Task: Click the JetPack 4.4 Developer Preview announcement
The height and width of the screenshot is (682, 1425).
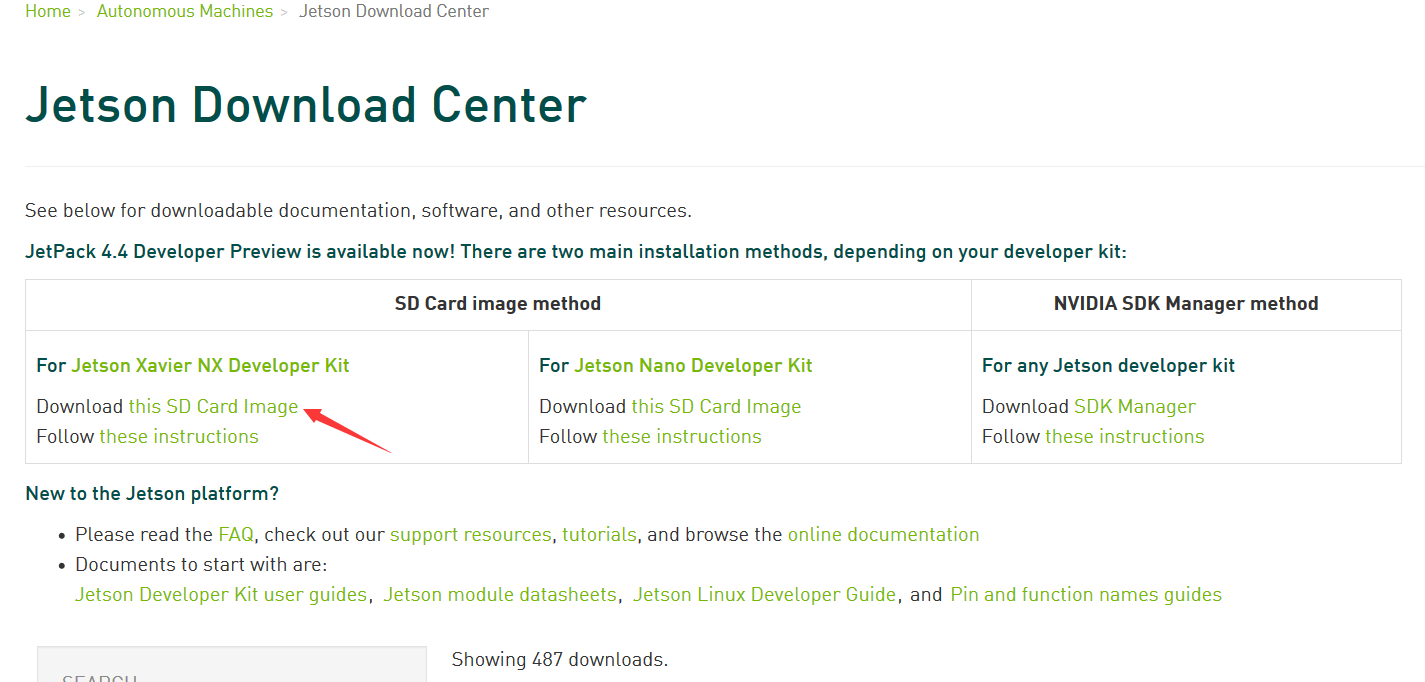Action: click(576, 251)
